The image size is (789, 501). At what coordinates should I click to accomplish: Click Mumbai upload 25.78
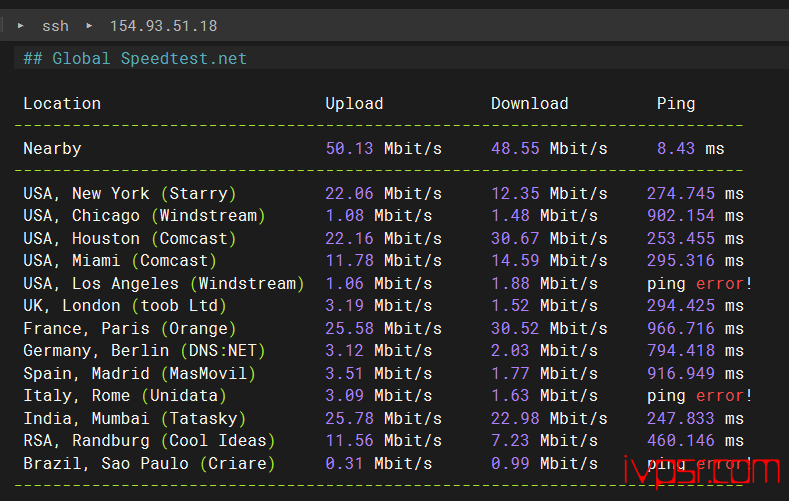click(349, 419)
